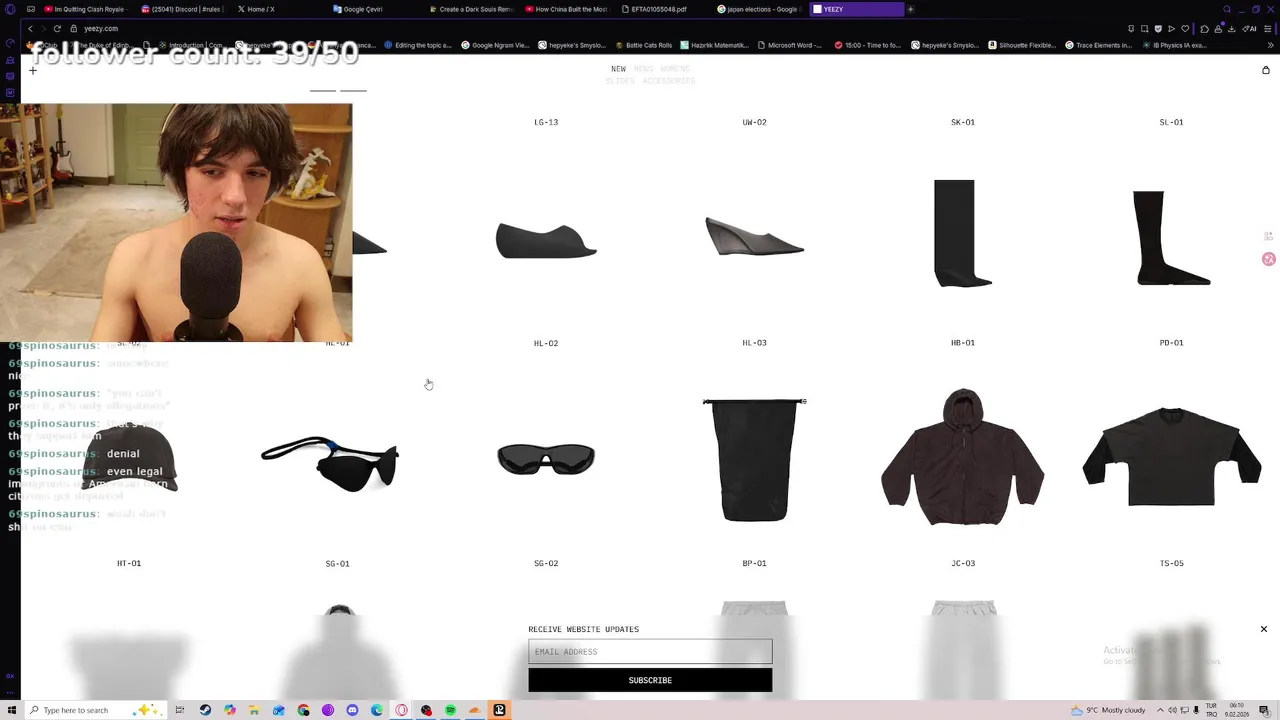Click the HB-01 product label
Screen dimensions: 1280x720
[962, 343]
